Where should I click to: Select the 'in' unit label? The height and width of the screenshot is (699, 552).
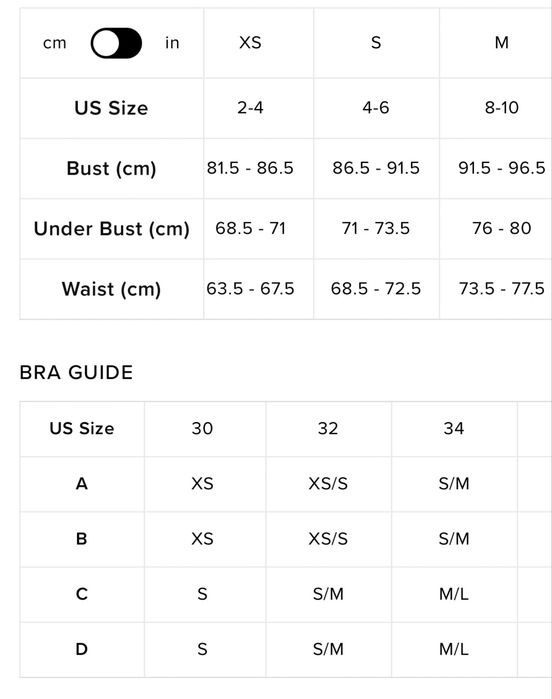pyautogui.click(x=172, y=43)
